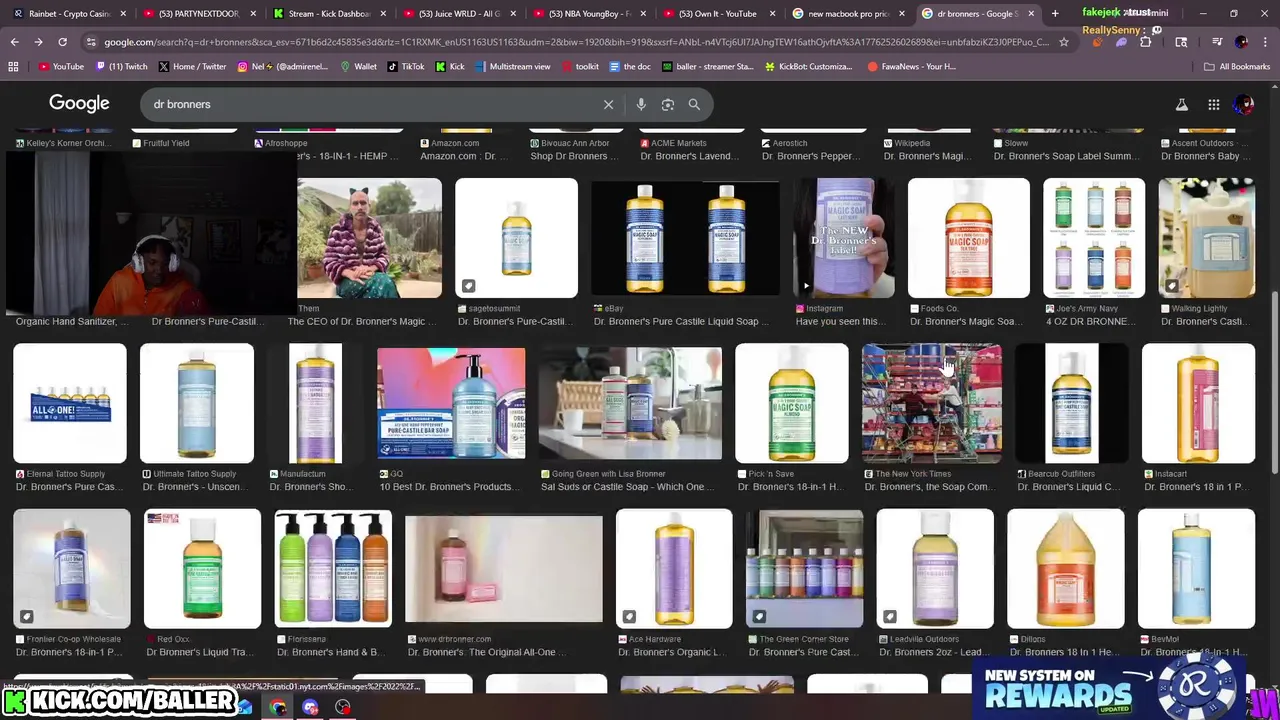Open the BevMo! blue bottle image

click(1196, 568)
